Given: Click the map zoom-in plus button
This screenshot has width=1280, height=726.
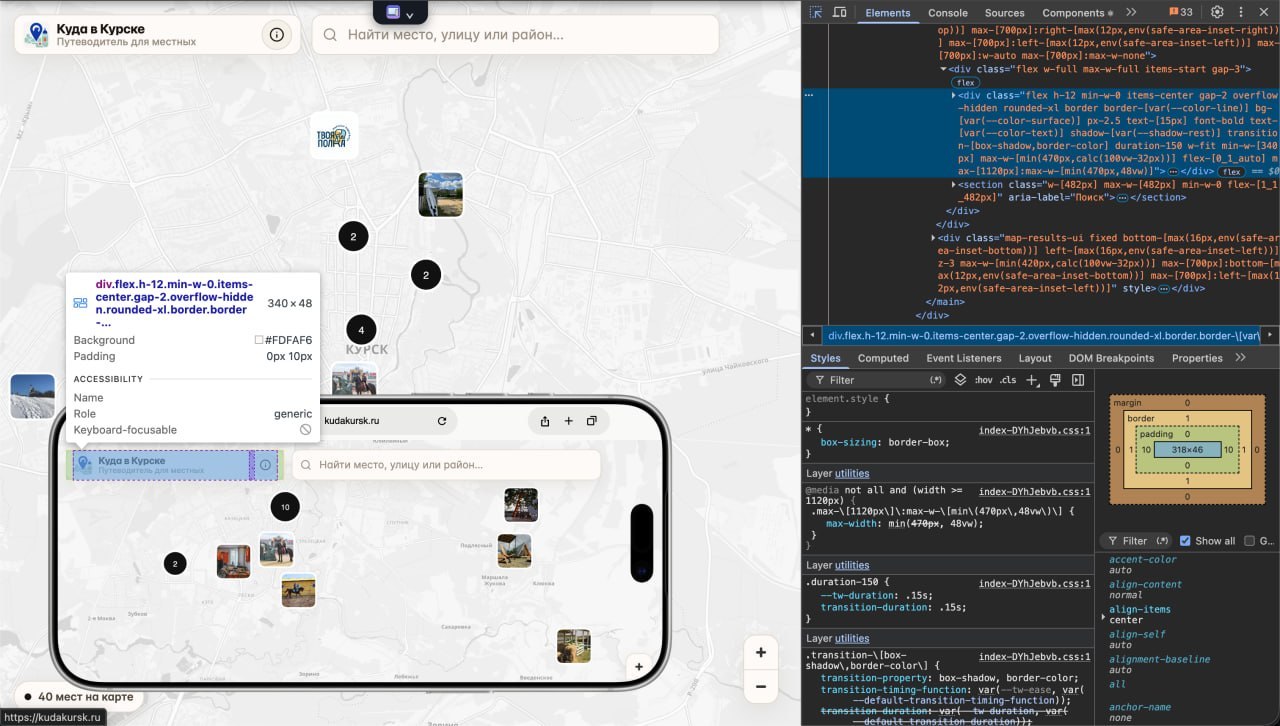Looking at the screenshot, I should coord(761,652).
